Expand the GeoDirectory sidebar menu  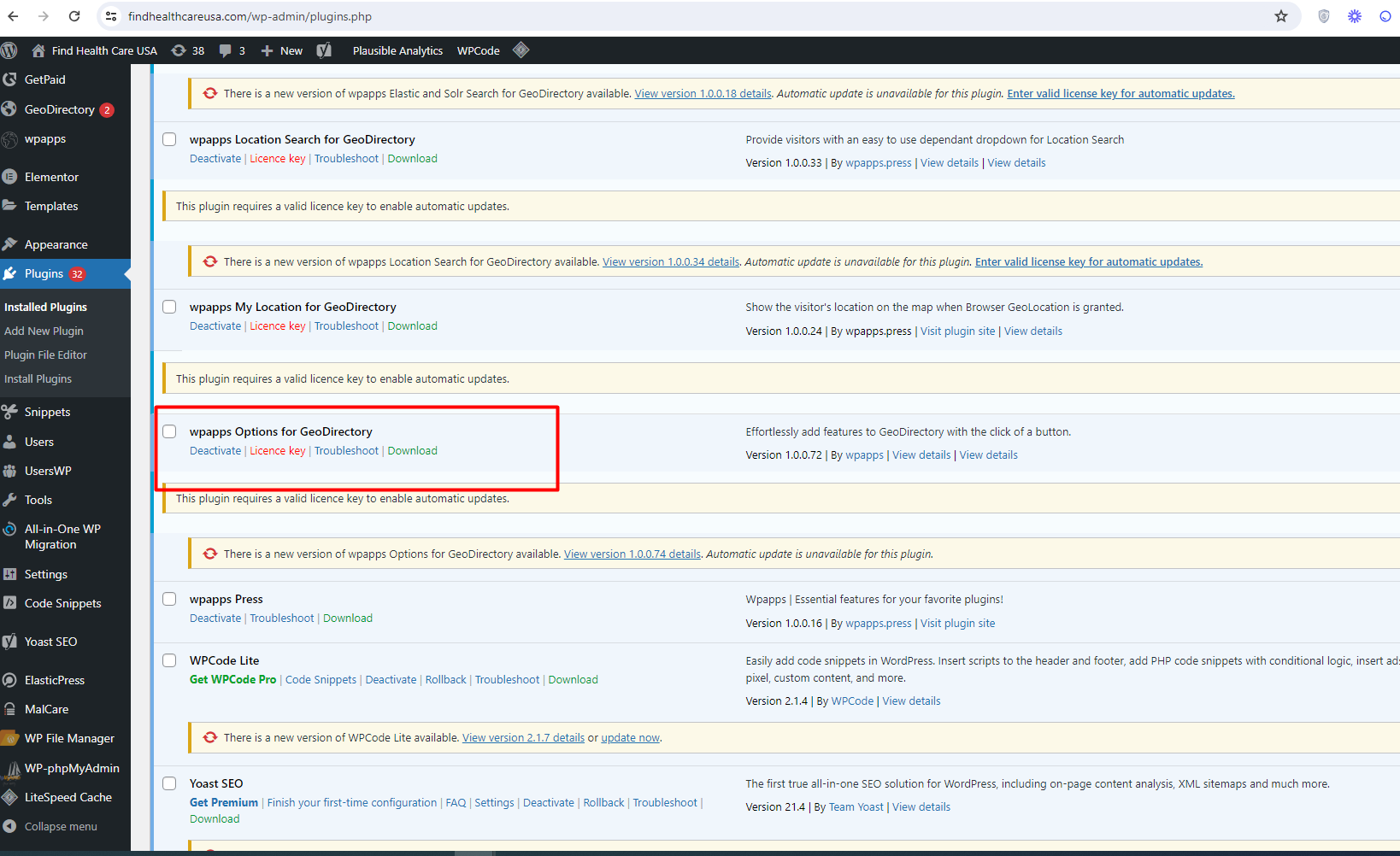59,109
